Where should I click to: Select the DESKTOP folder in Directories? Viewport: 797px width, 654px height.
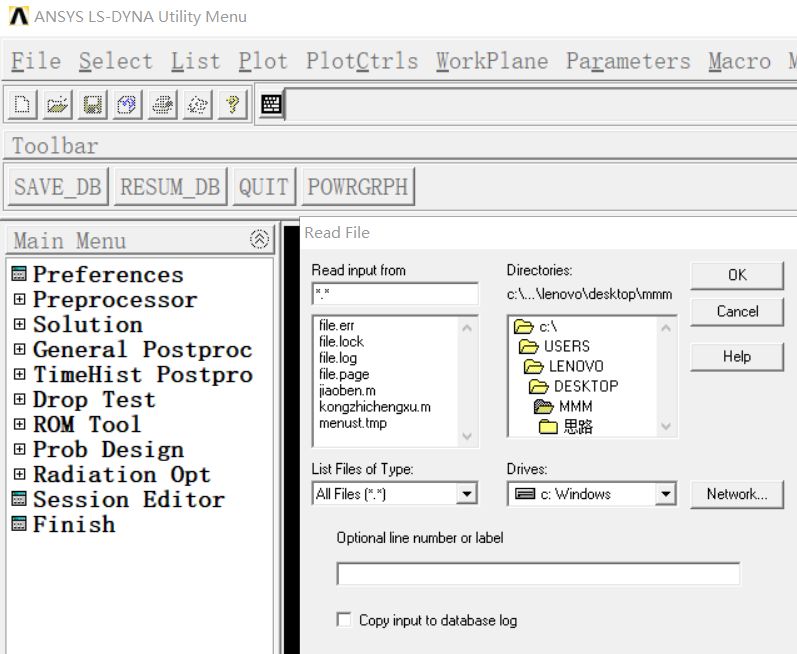(x=573, y=386)
